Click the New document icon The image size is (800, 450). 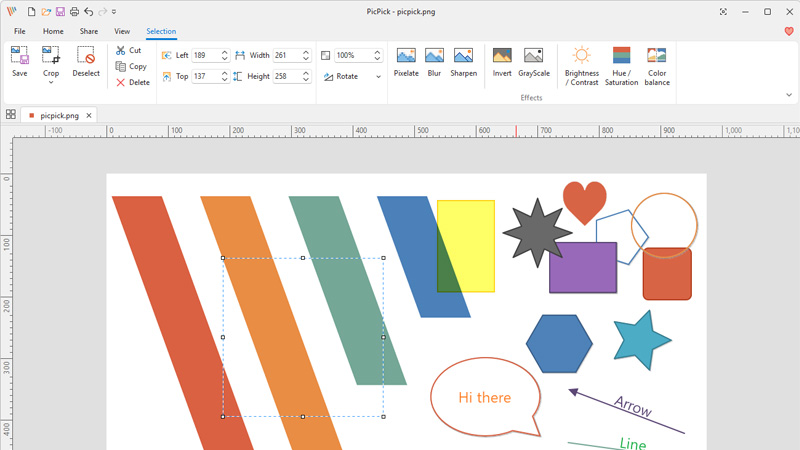point(32,11)
